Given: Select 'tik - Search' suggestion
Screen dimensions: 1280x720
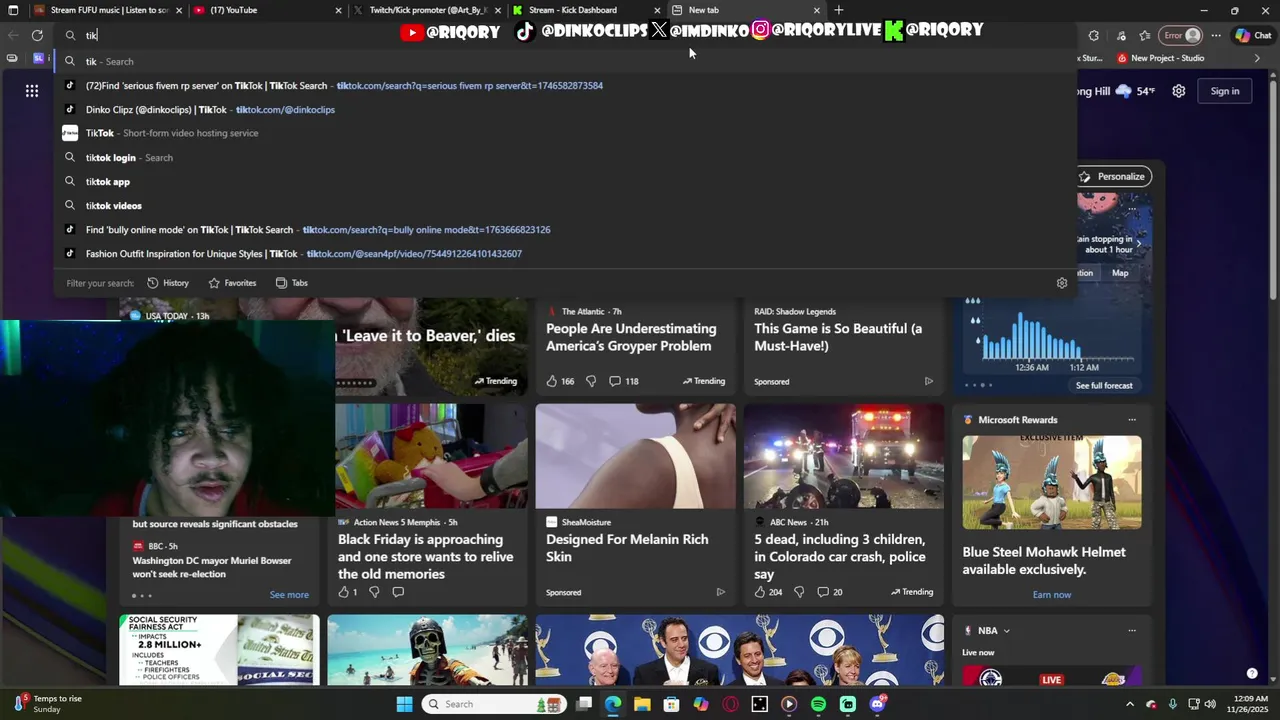Looking at the screenshot, I should click(565, 61).
